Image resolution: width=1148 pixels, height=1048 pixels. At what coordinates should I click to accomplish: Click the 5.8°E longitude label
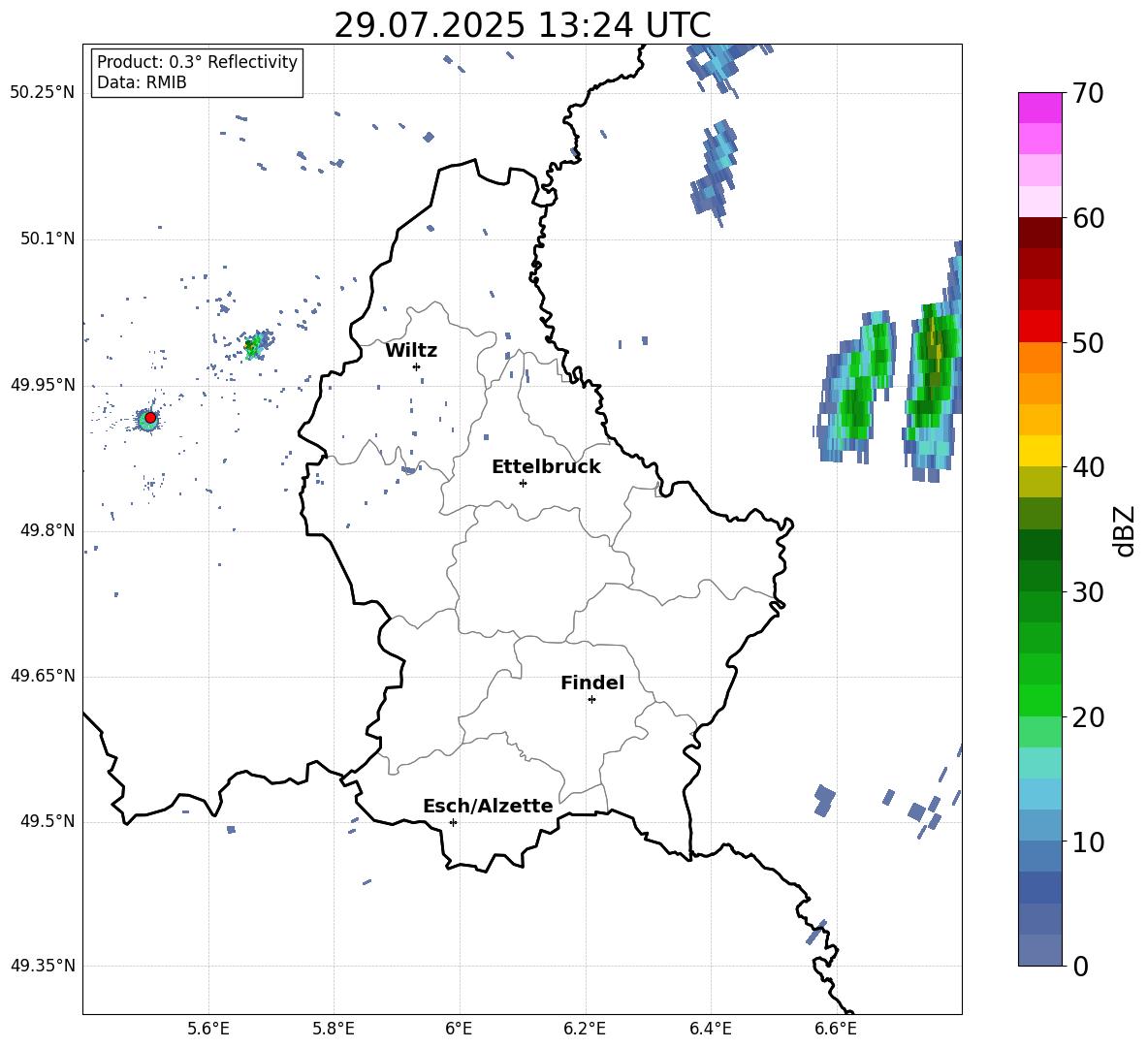pos(334,1030)
